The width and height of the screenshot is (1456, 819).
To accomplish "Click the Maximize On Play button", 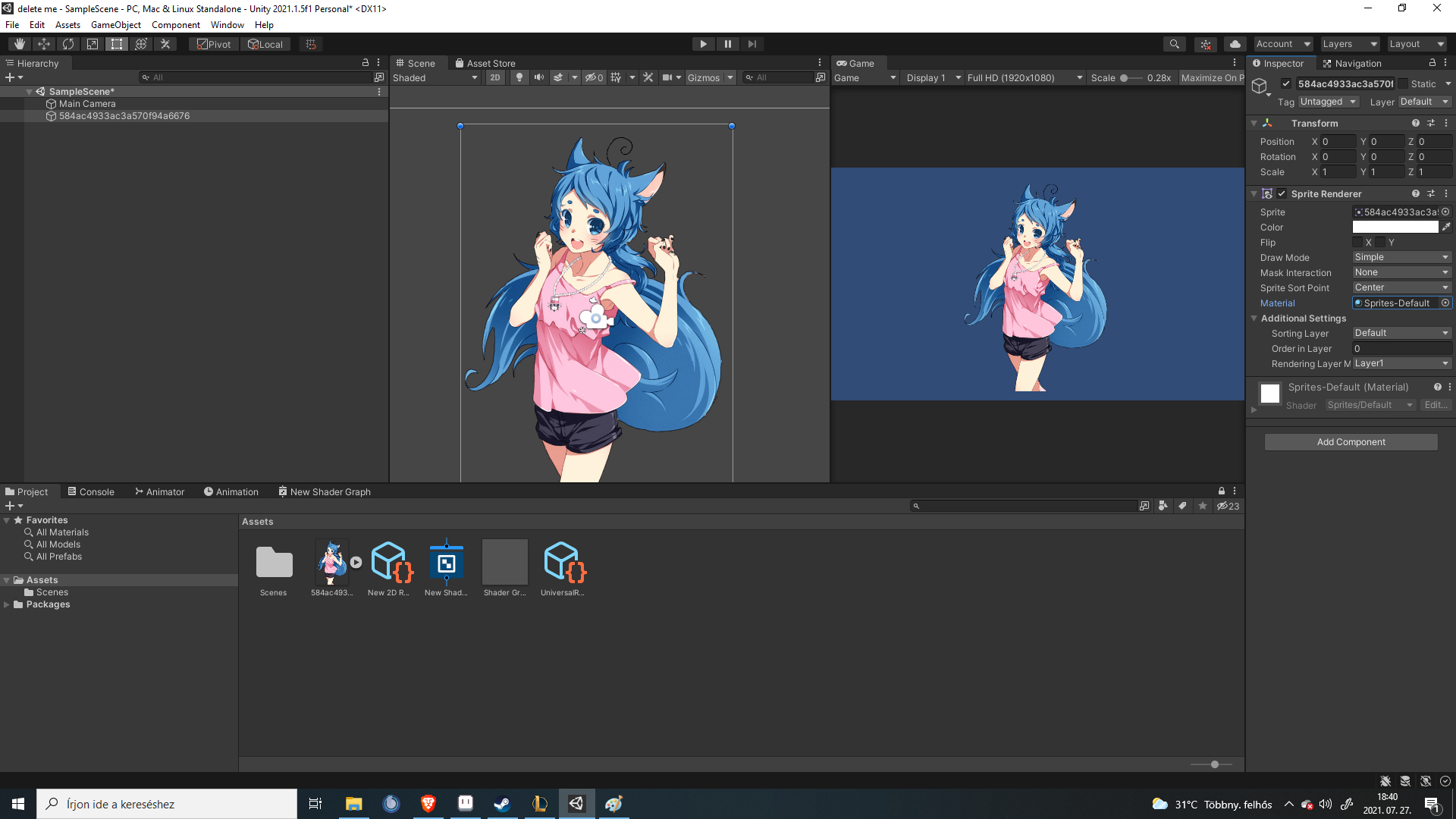I will tap(1212, 77).
